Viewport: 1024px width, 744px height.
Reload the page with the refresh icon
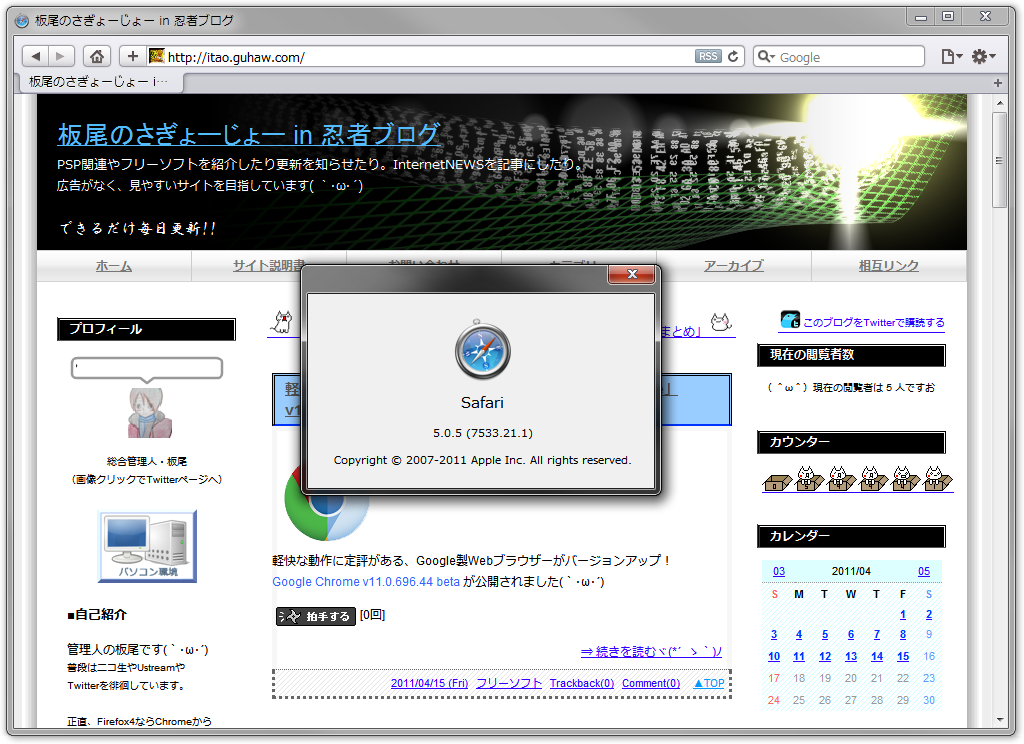coord(733,56)
